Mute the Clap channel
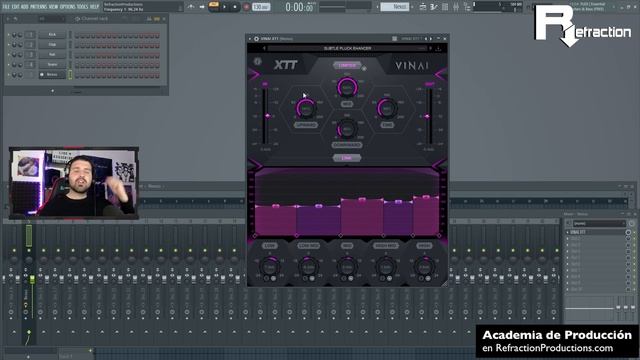This screenshot has height=360, width=640. (9, 44)
